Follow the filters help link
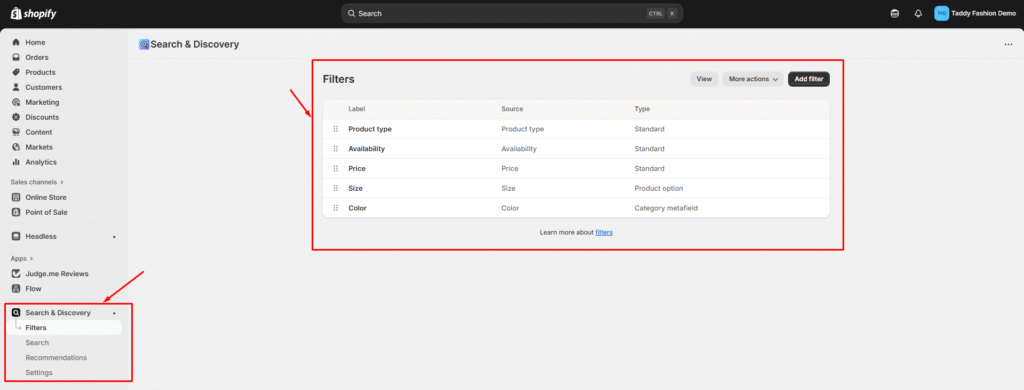1024x390 pixels. (604, 233)
